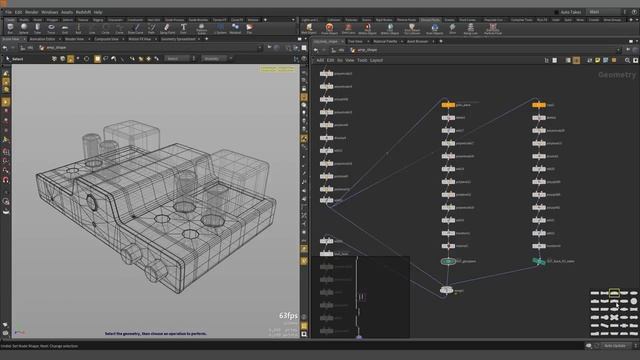Enable the Auto Takes checkbox
The width and height of the screenshot is (640, 360).
pyautogui.click(x=556, y=12)
